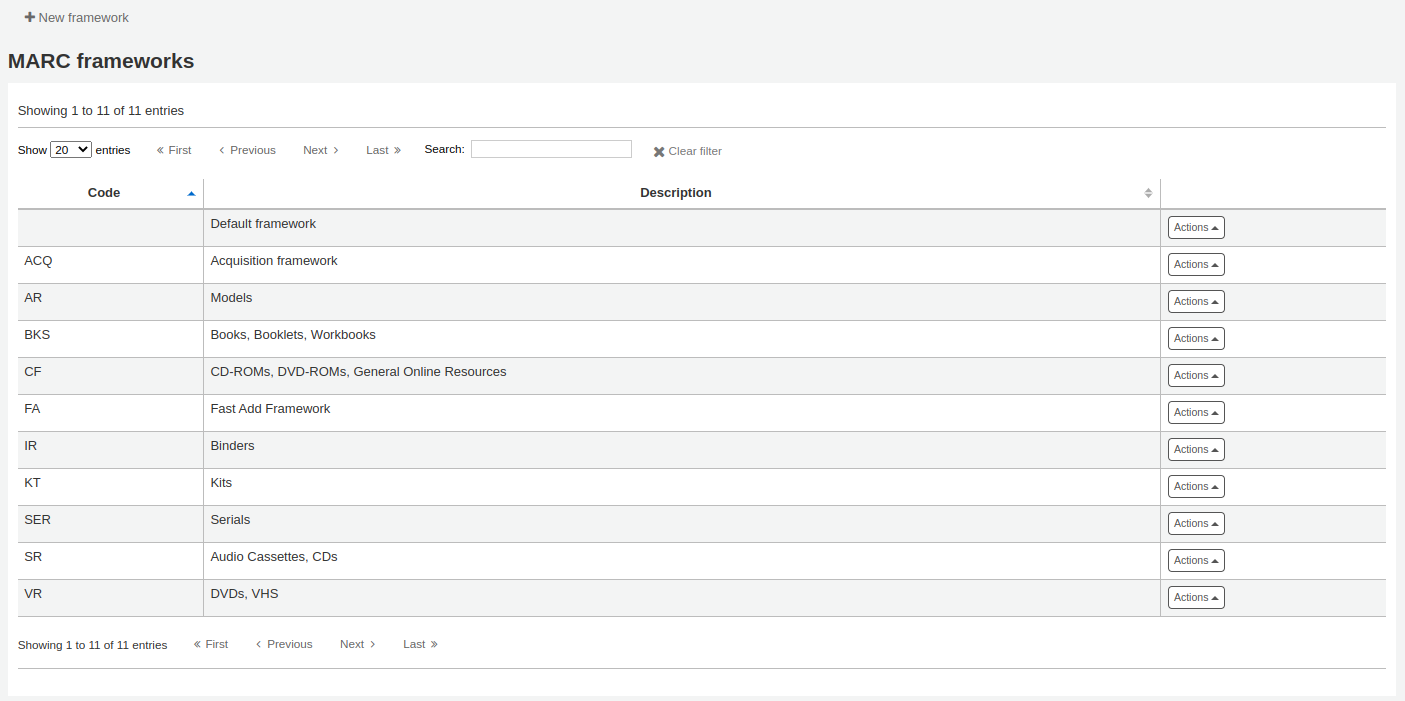Open the Show entries count dropdown

click(x=71, y=149)
